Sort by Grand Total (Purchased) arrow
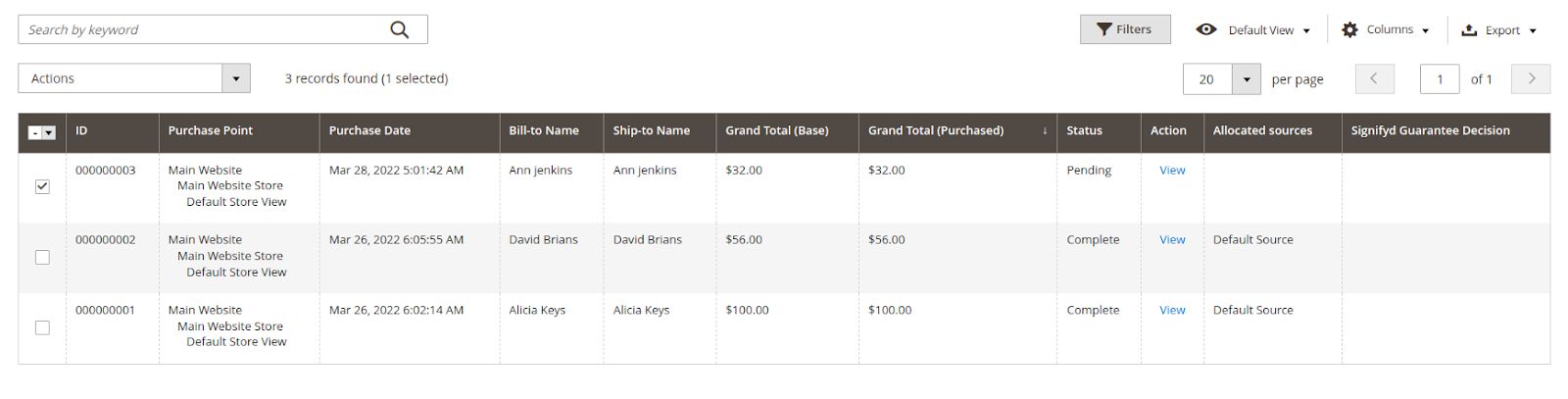1568x399 pixels. [x=1045, y=131]
